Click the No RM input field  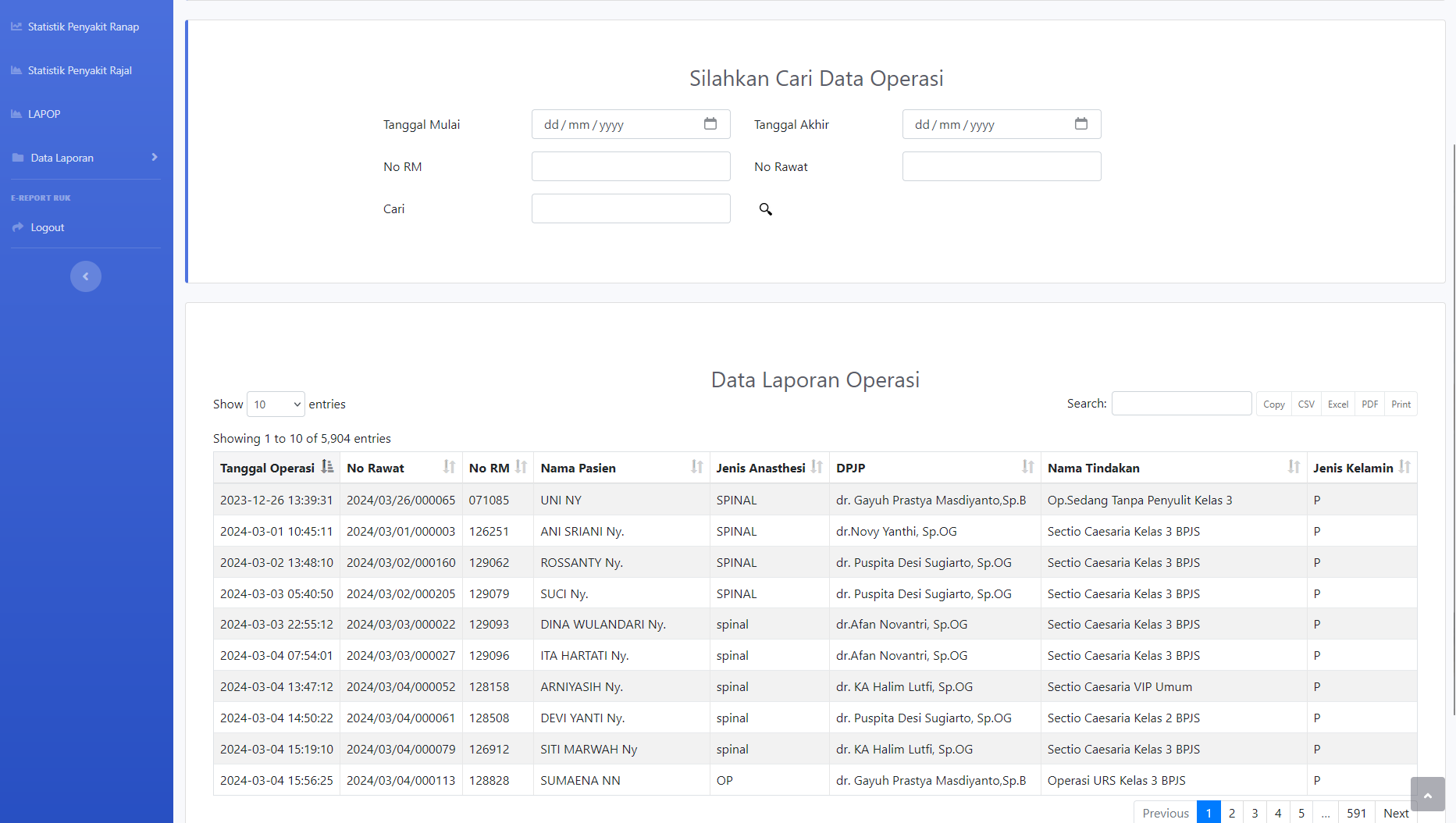[631, 166]
